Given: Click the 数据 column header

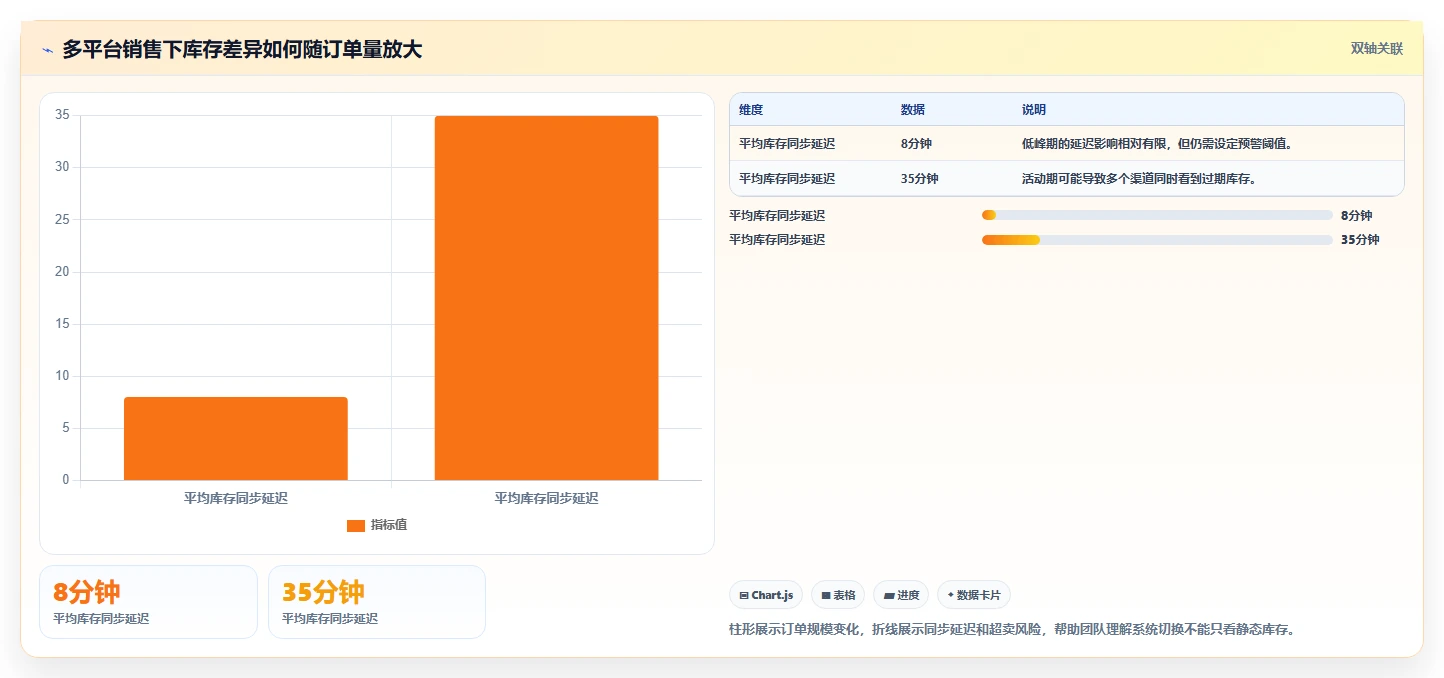Looking at the screenshot, I should [913, 110].
